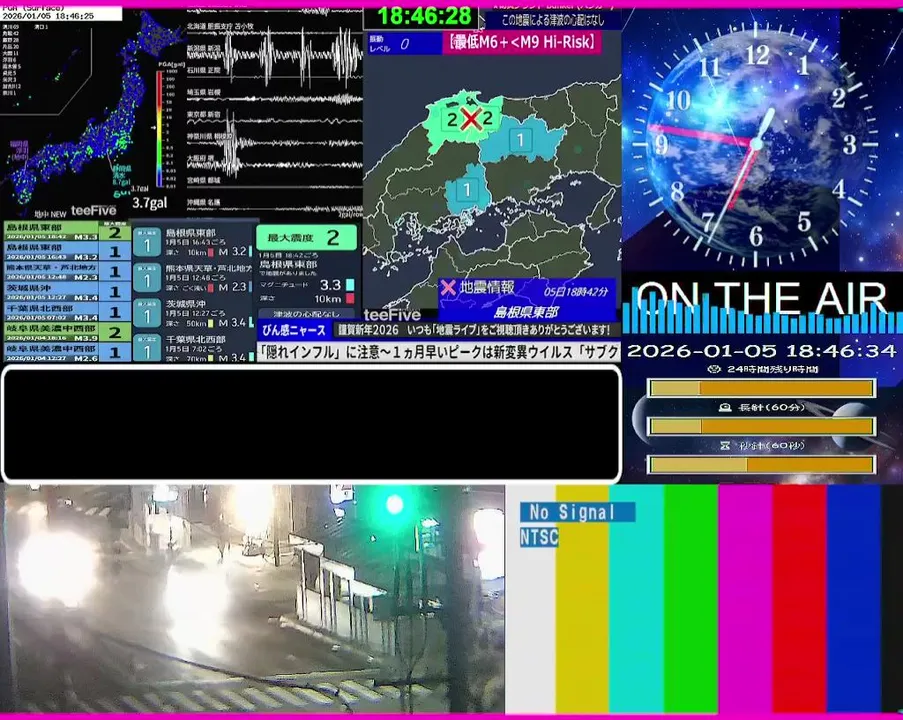
Task: Click the red epicenter X marker on the map
Action: [x=471, y=119]
